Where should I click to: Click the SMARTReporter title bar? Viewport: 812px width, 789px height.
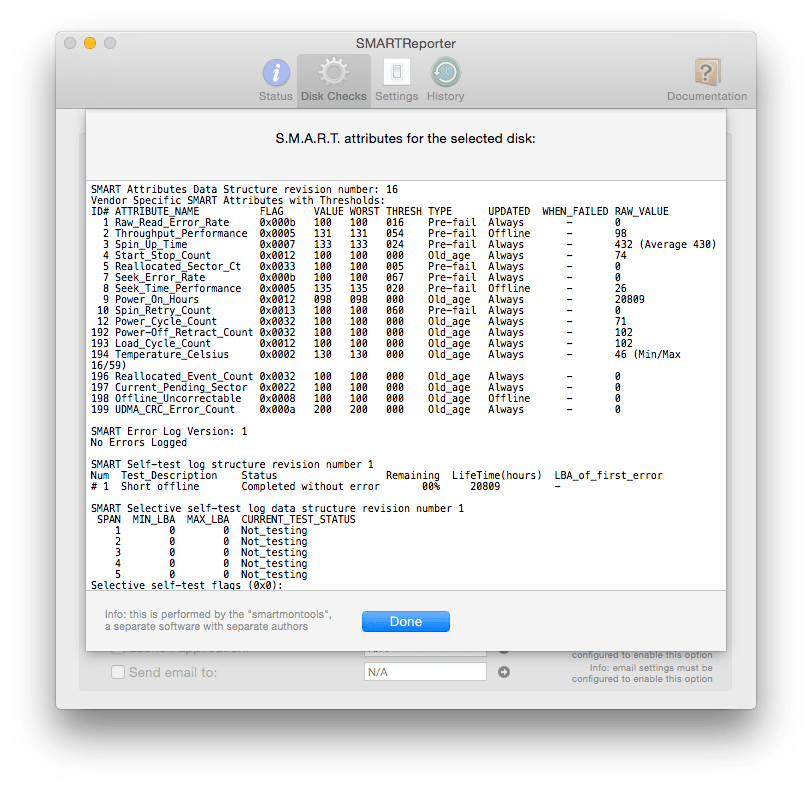pyautogui.click(x=406, y=43)
